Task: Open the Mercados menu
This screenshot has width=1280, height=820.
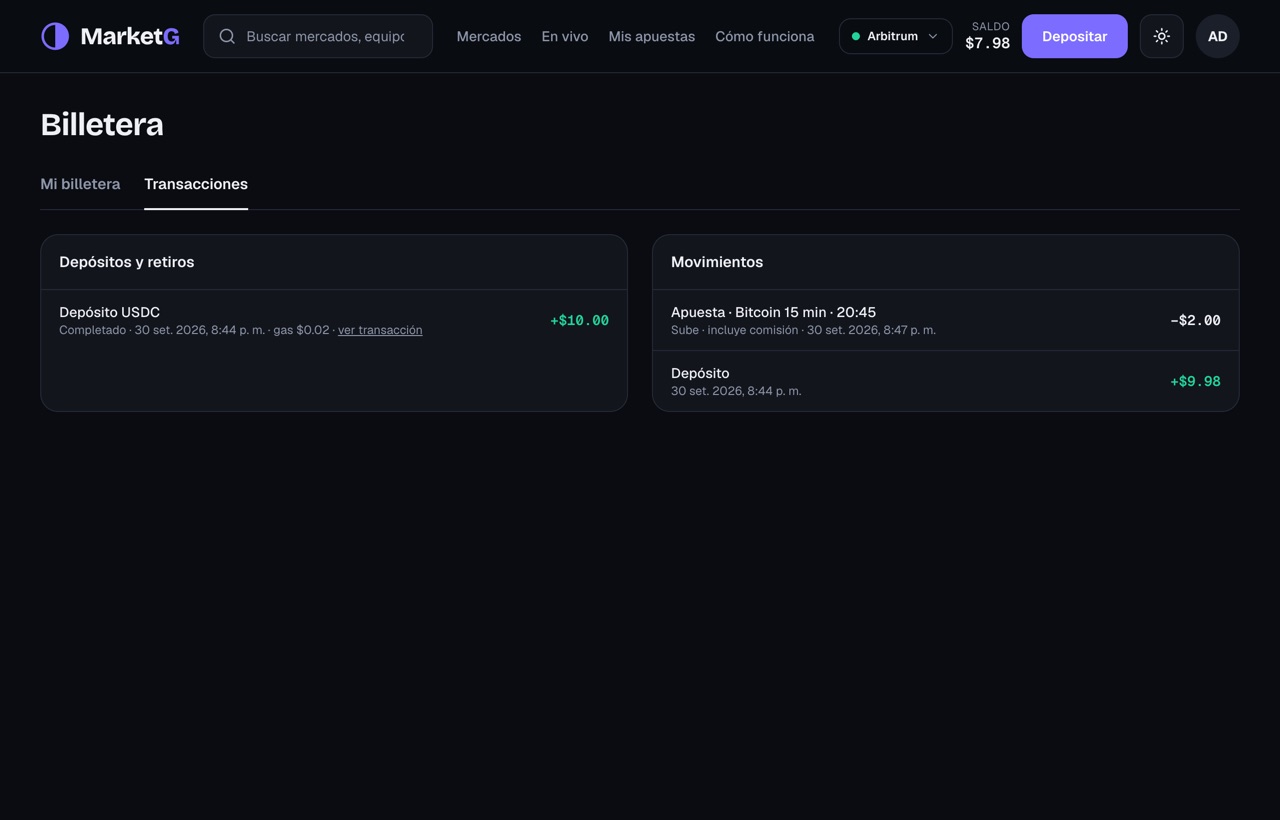Action: (x=489, y=36)
